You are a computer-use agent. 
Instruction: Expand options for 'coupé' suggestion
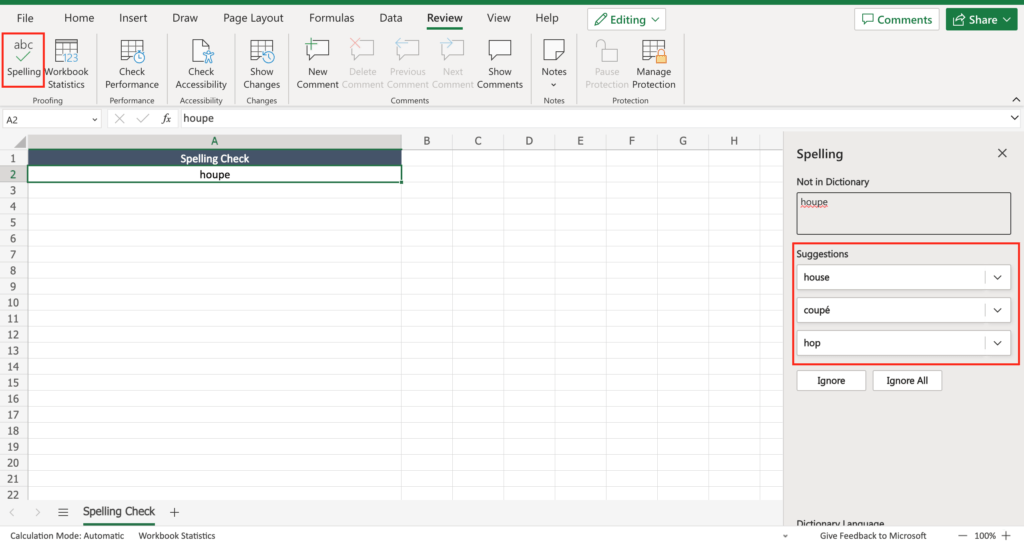tap(997, 310)
